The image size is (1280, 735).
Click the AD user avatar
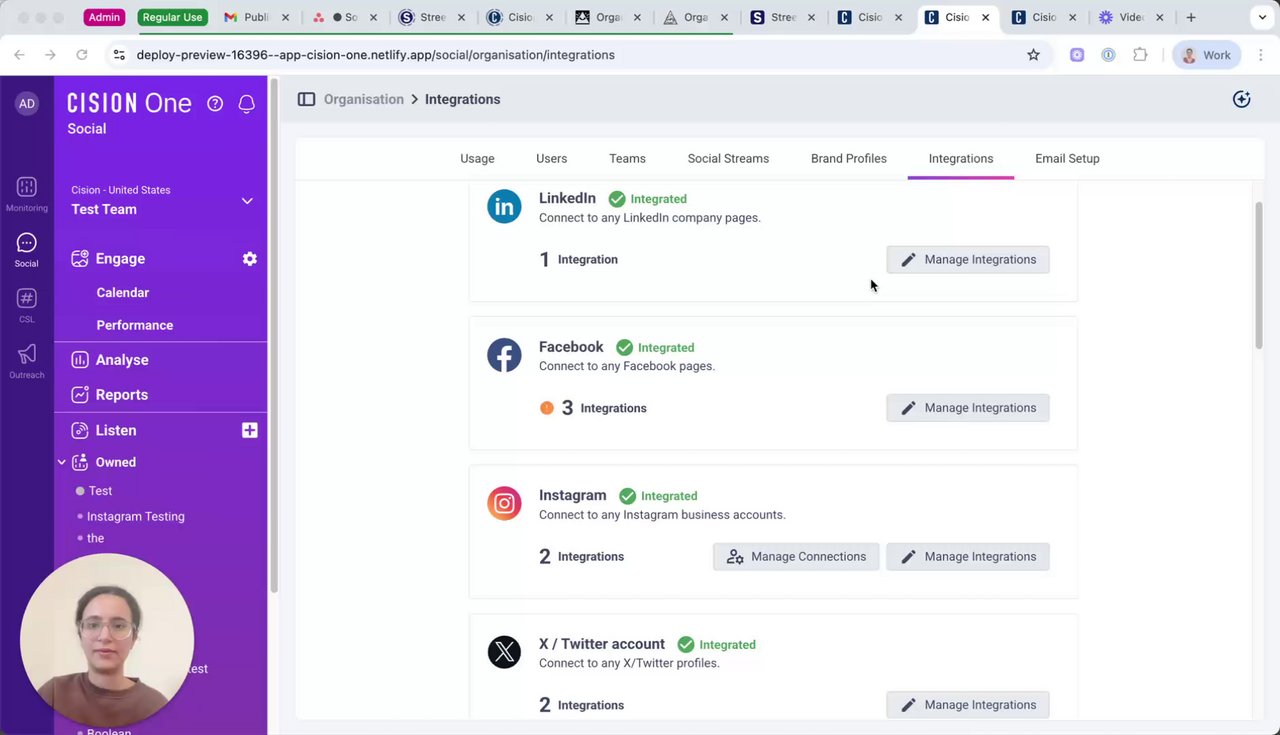(x=27, y=103)
